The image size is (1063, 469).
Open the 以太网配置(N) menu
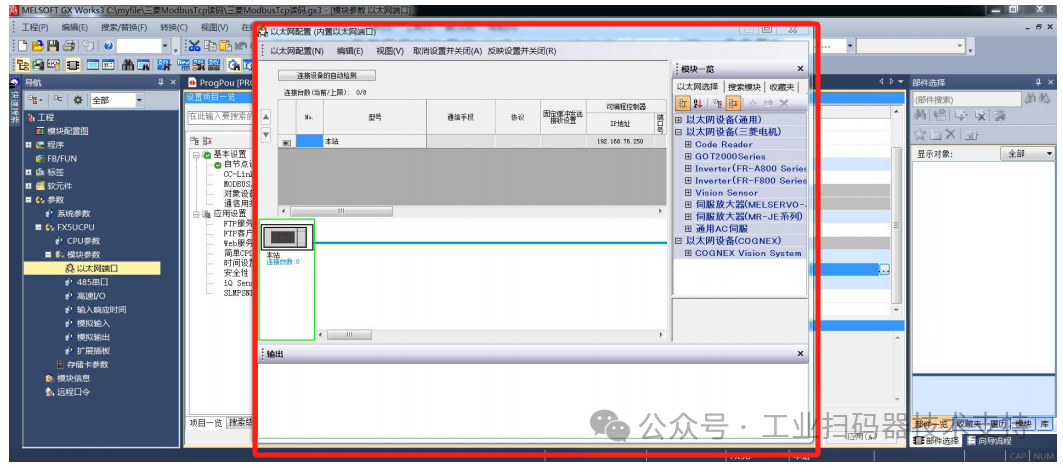(297, 51)
